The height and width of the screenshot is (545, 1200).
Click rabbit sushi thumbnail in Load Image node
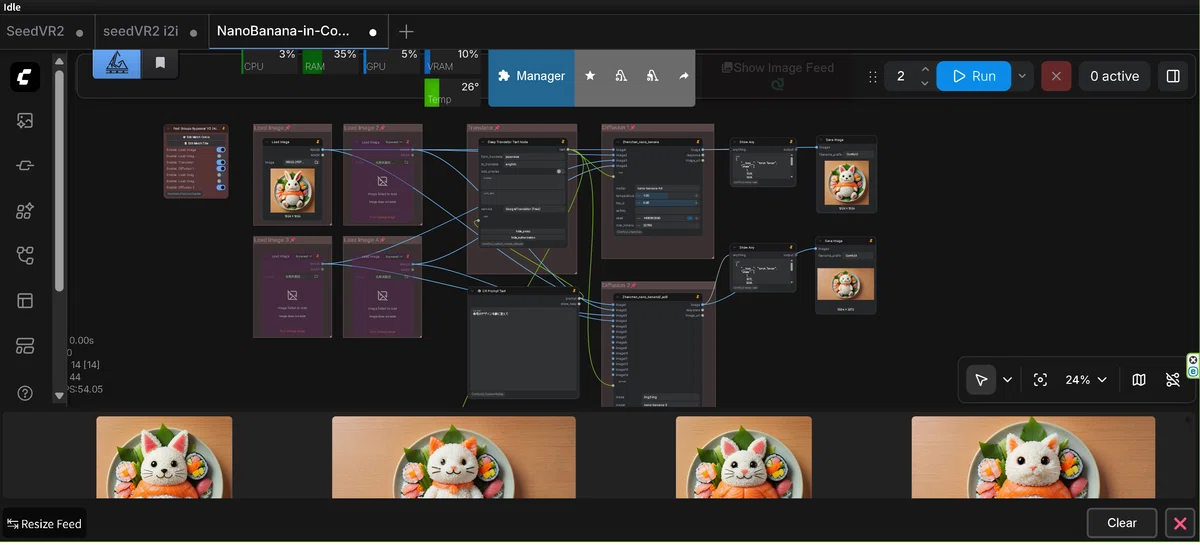pos(292,190)
